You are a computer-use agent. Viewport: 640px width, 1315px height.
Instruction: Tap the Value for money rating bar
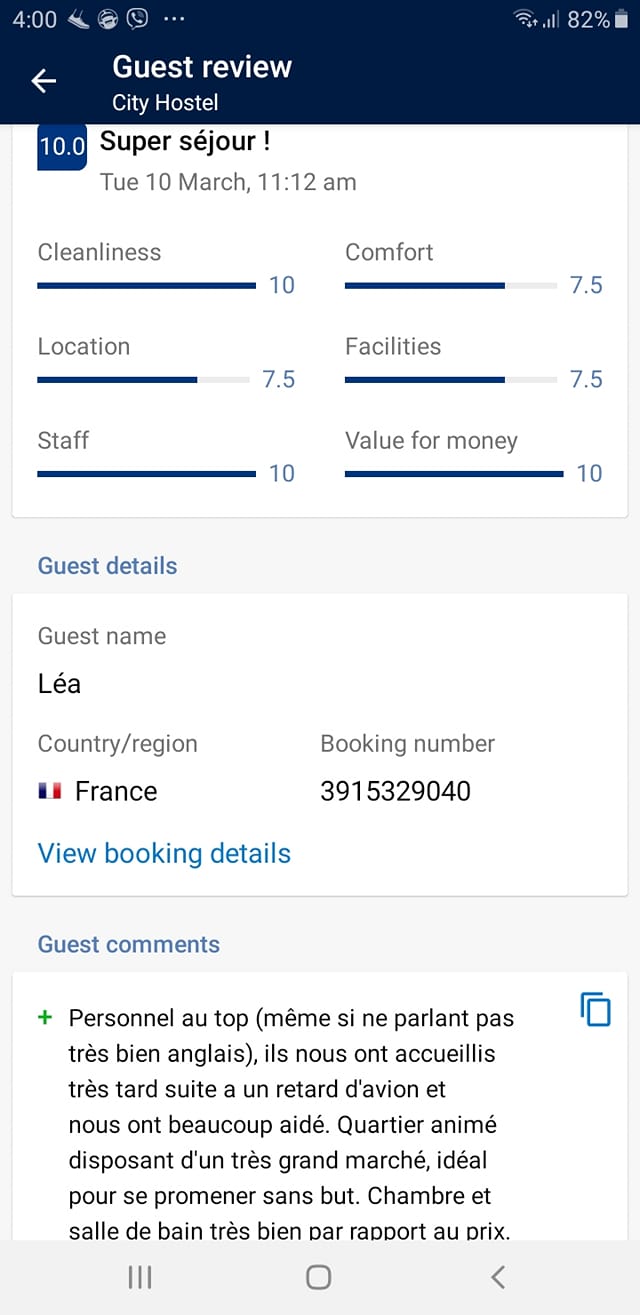tap(454, 474)
